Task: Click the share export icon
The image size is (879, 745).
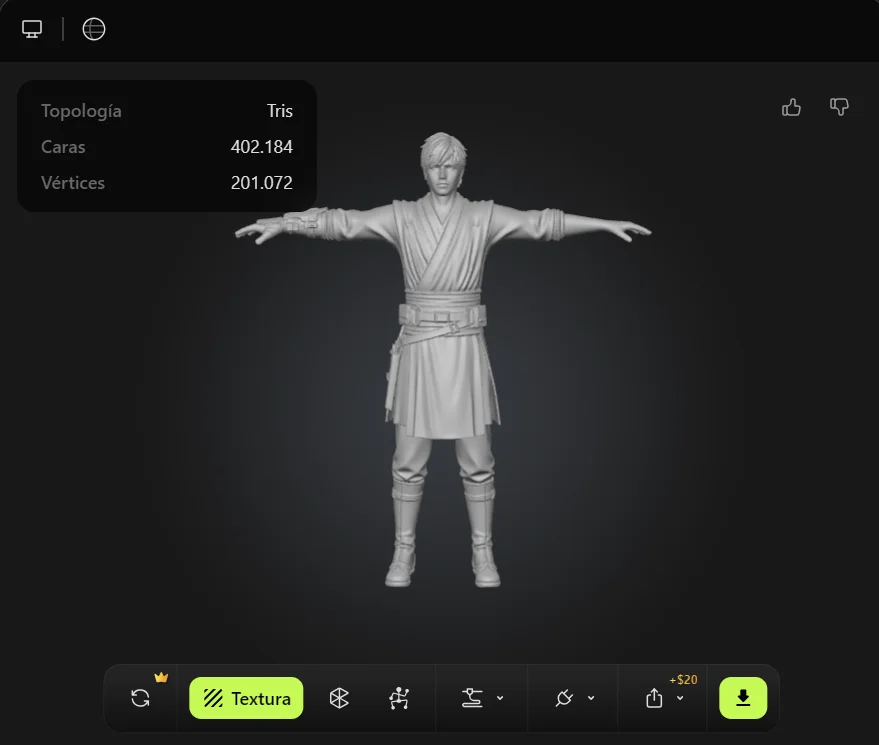Action: (654, 698)
